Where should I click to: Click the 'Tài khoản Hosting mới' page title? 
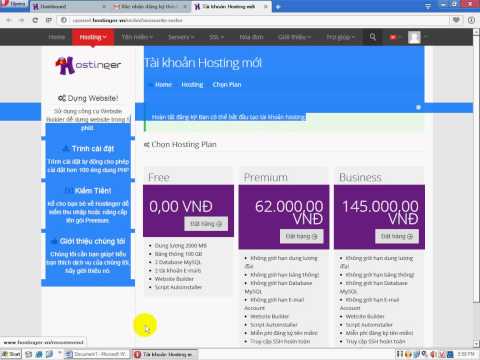coord(203,63)
